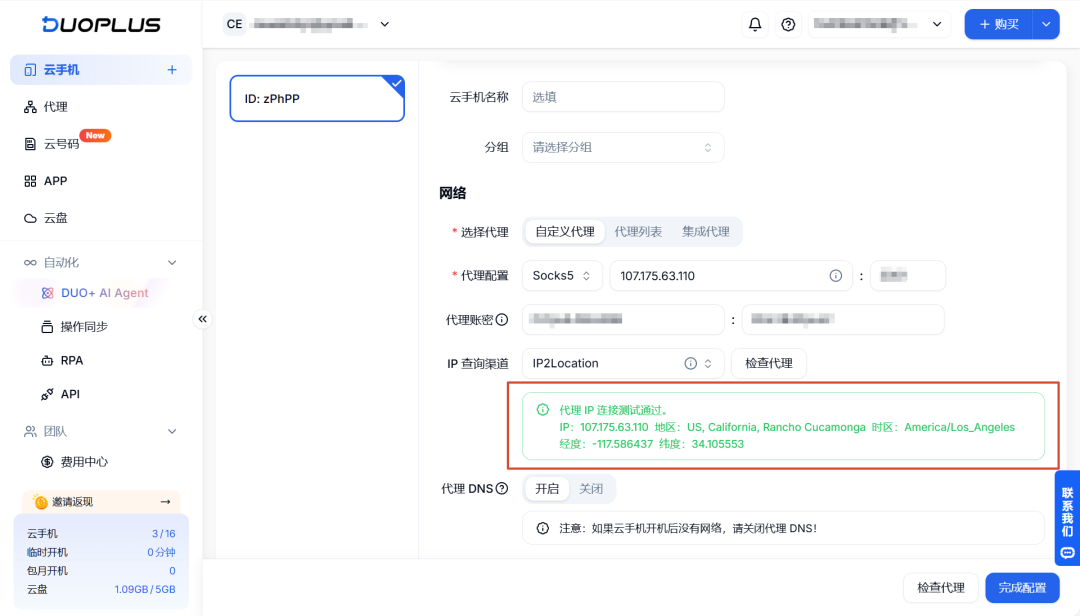Select the ID: zPhPP phone card

[317, 99]
